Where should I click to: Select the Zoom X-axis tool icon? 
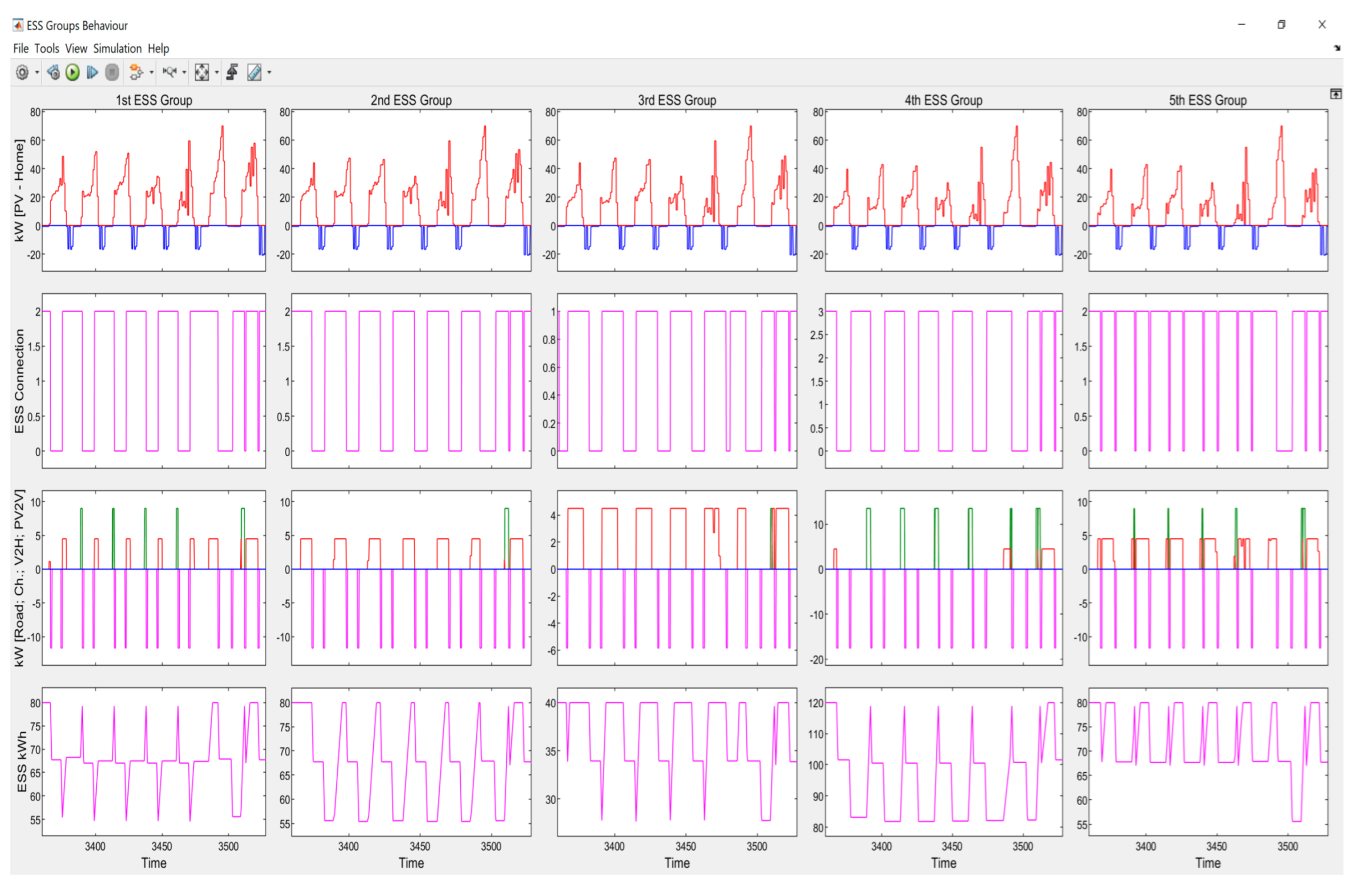pyautogui.click(x=170, y=73)
